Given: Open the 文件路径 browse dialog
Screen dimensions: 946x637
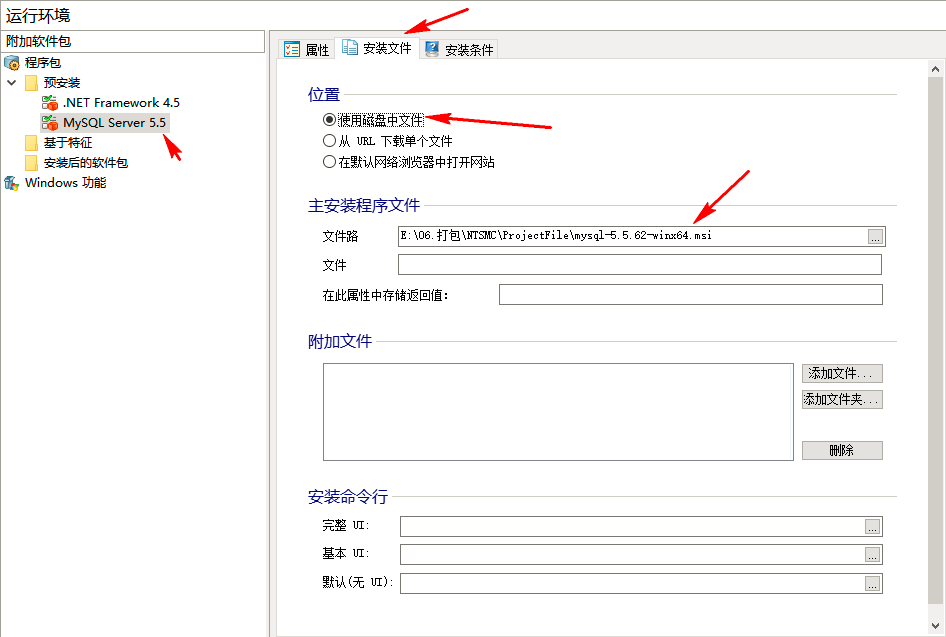Looking at the screenshot, I should coord(876,236).
